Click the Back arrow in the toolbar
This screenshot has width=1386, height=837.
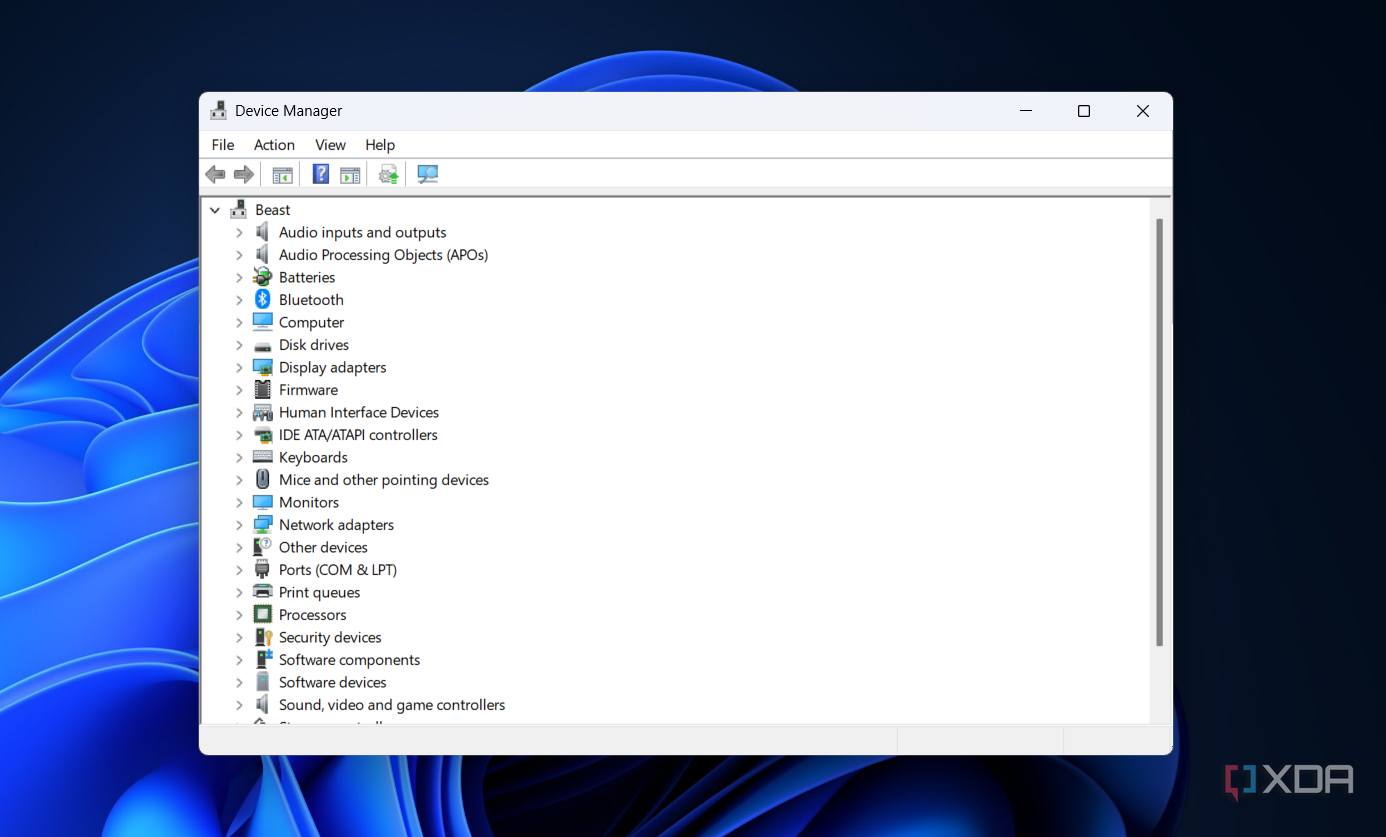pyautogui.click(x=215, y=175)
